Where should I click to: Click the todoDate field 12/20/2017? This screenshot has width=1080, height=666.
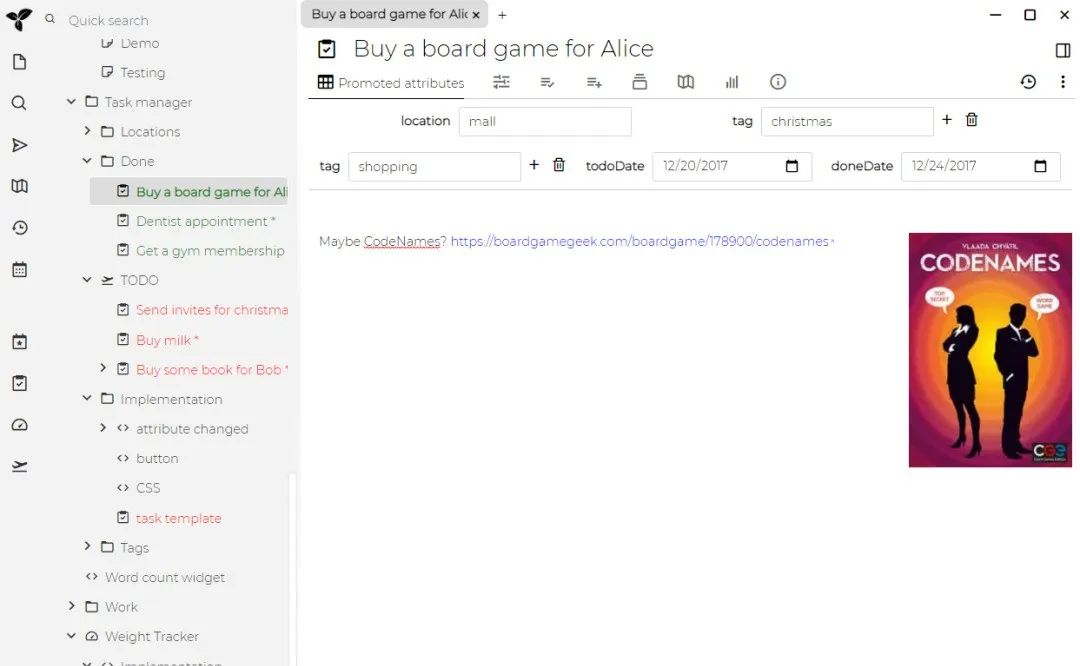pos(732,166)
